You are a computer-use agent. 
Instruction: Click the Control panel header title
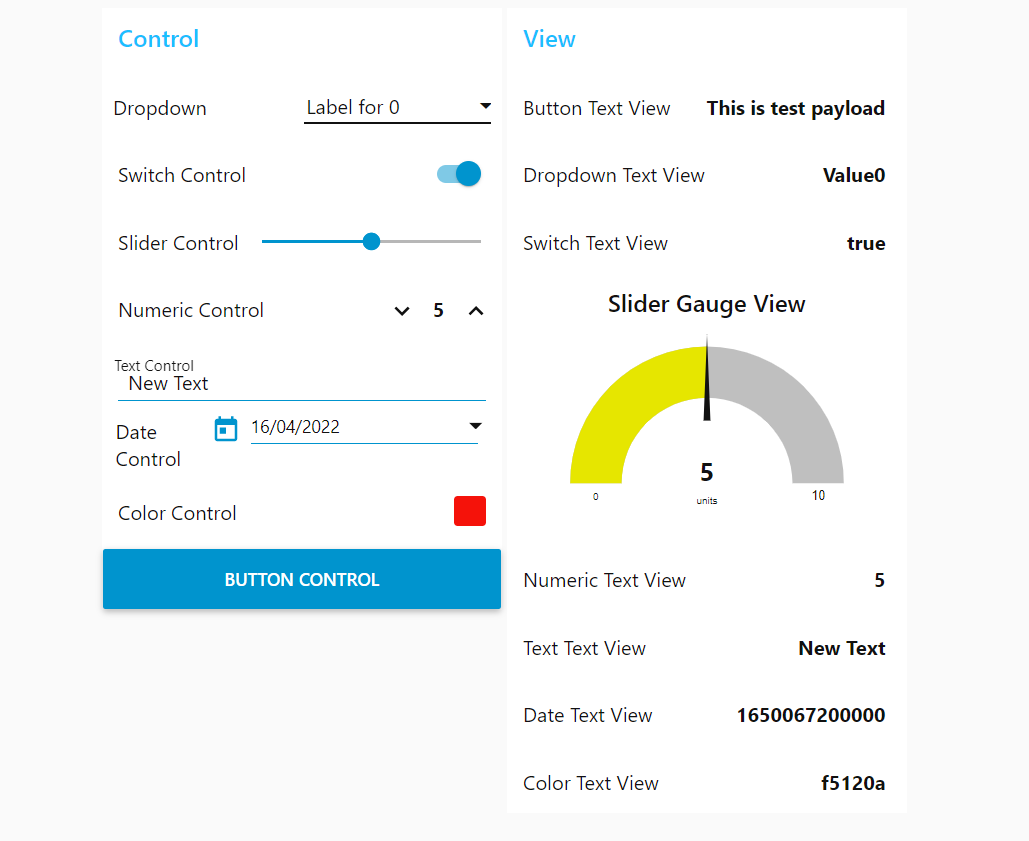(158, 39)
